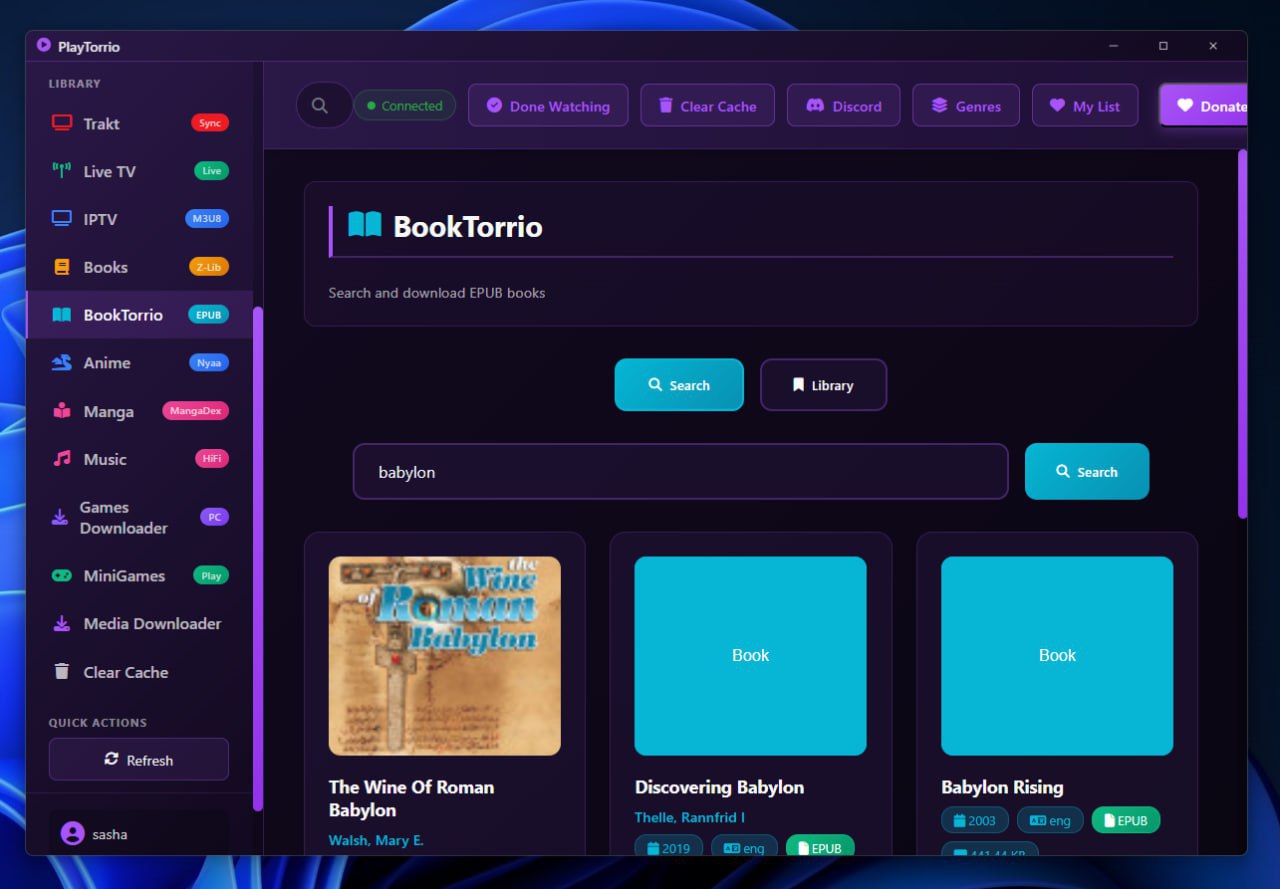This screenshot has width=1280, height=889.
Task: Click the BookTorrio page heading
Action: [467, 227]
